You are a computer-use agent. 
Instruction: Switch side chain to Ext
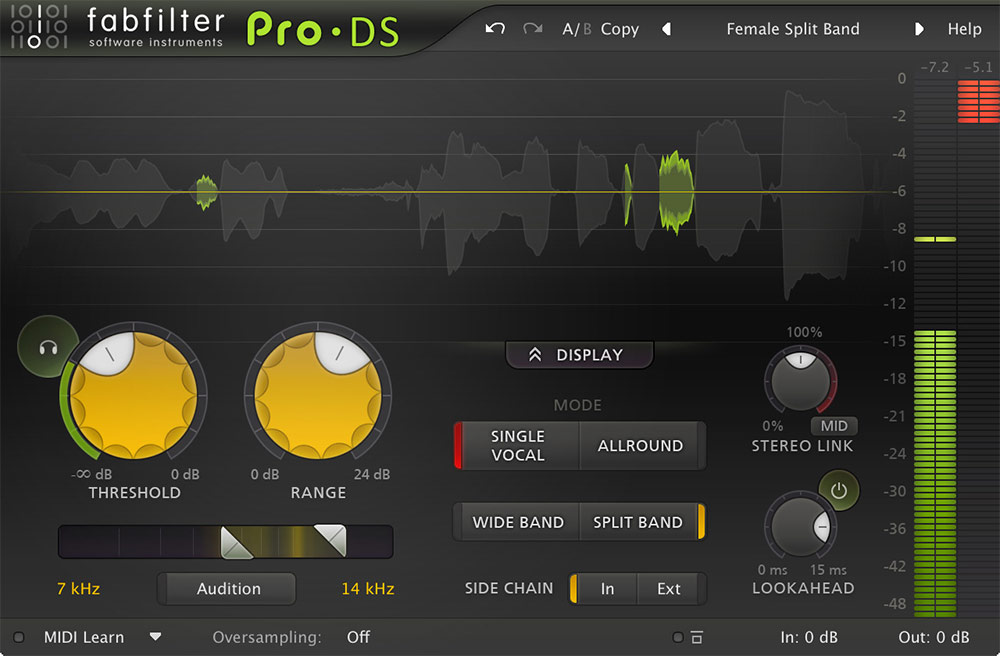pyautogui.click(x=670, y=589)
